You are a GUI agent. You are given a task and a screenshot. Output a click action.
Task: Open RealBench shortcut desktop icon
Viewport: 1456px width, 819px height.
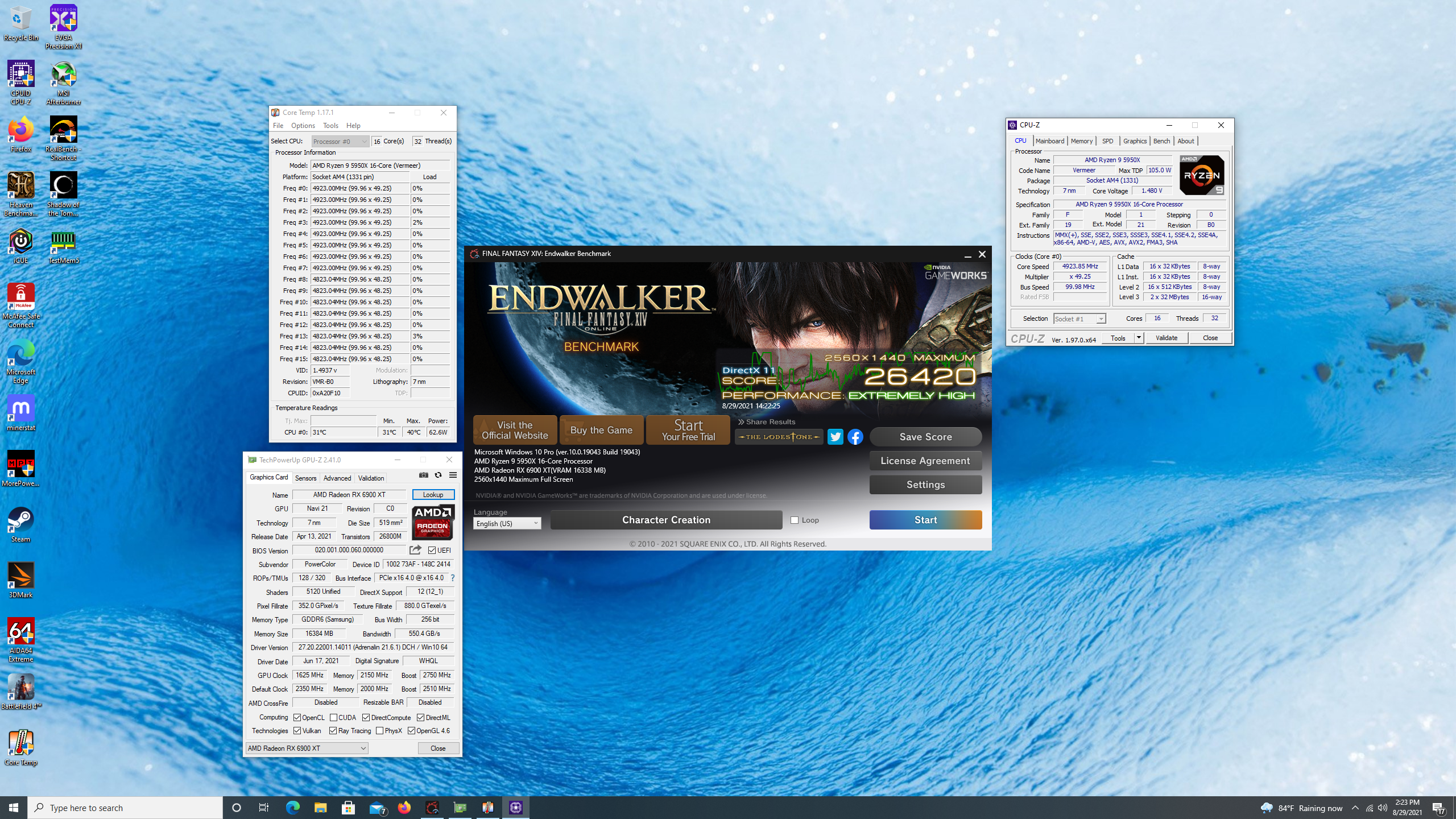click(63, 139)
